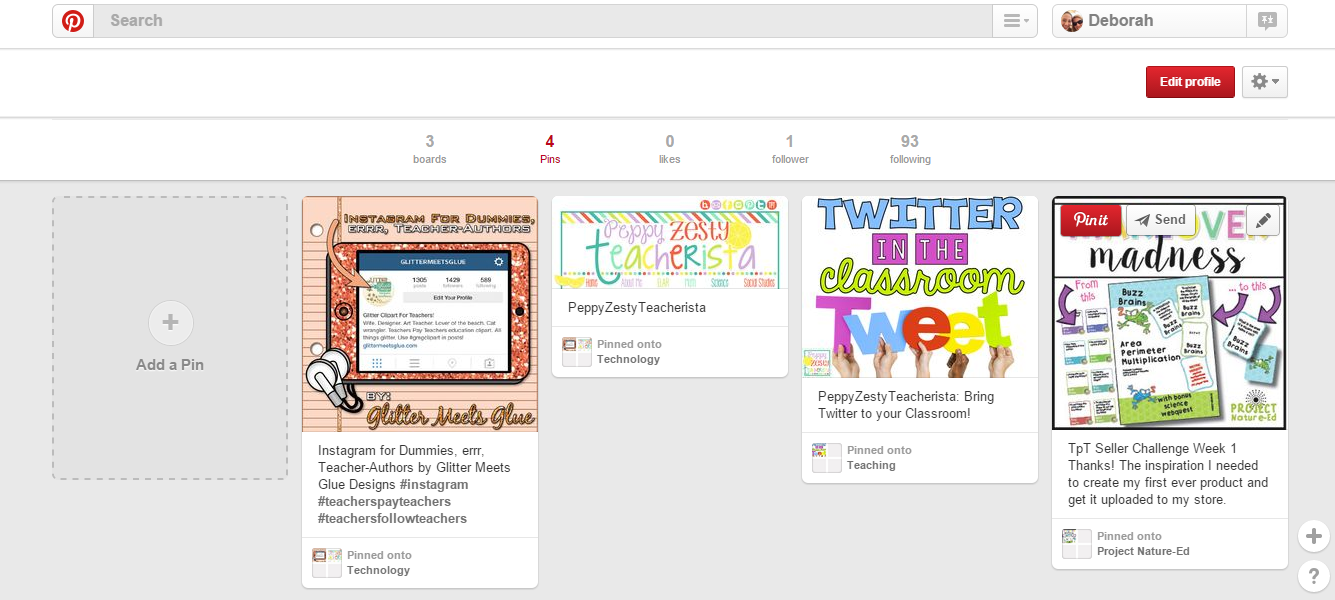Click the Project Nature-Ed board thumbnail icon
The height and width of the screenshot is (600, 1335).
(x=1077, y=544)
